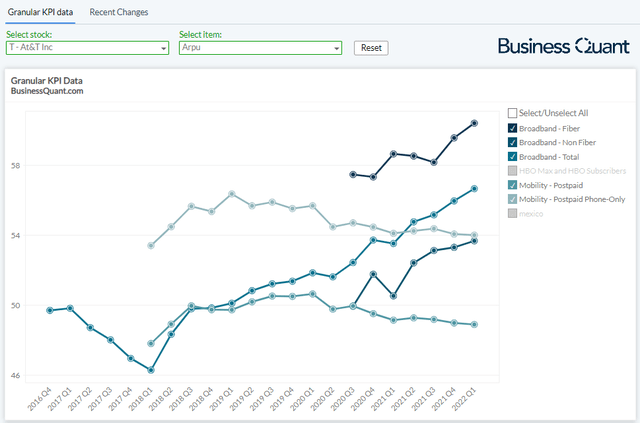
Task: Click the Mobility - Postpaid 2022 Q1 data point
Action: click(474, 325)
